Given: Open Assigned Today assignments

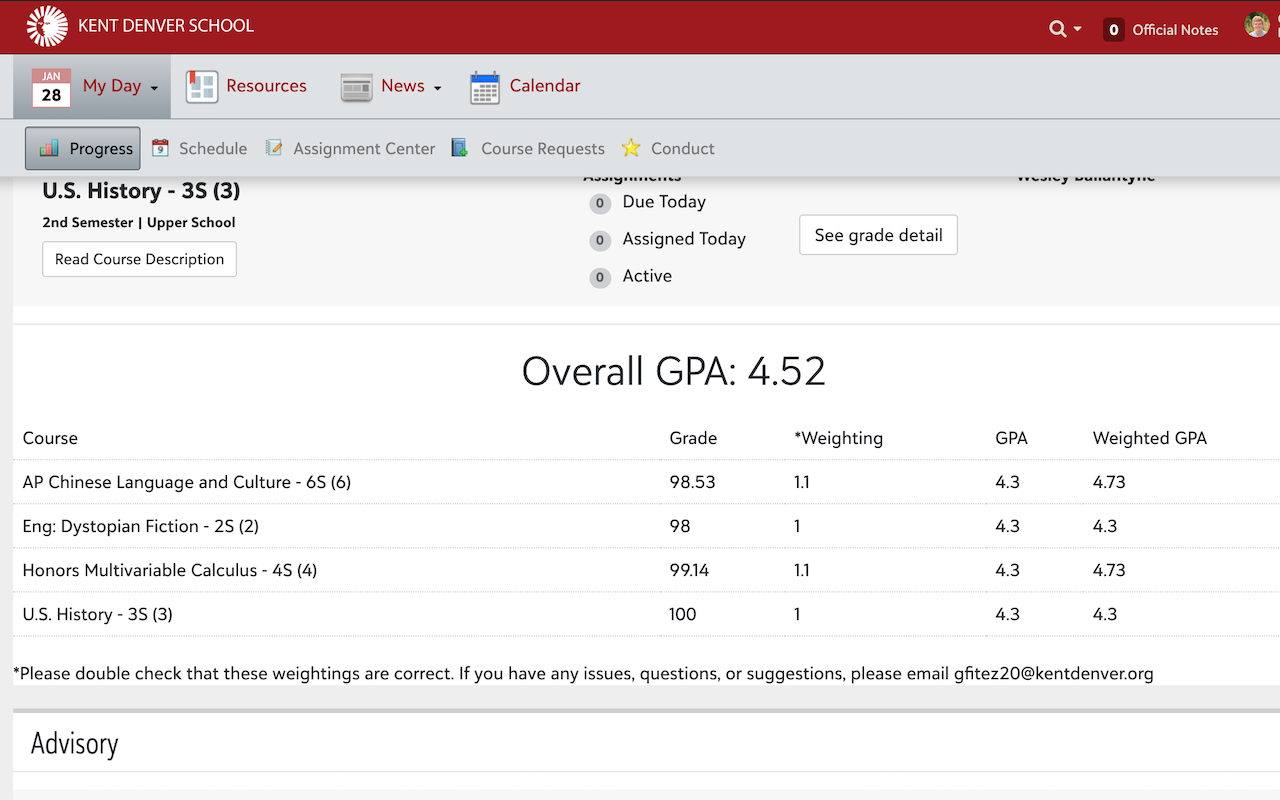Looking at the screenshot, I should pyautogui.click(x=684, y=239).
